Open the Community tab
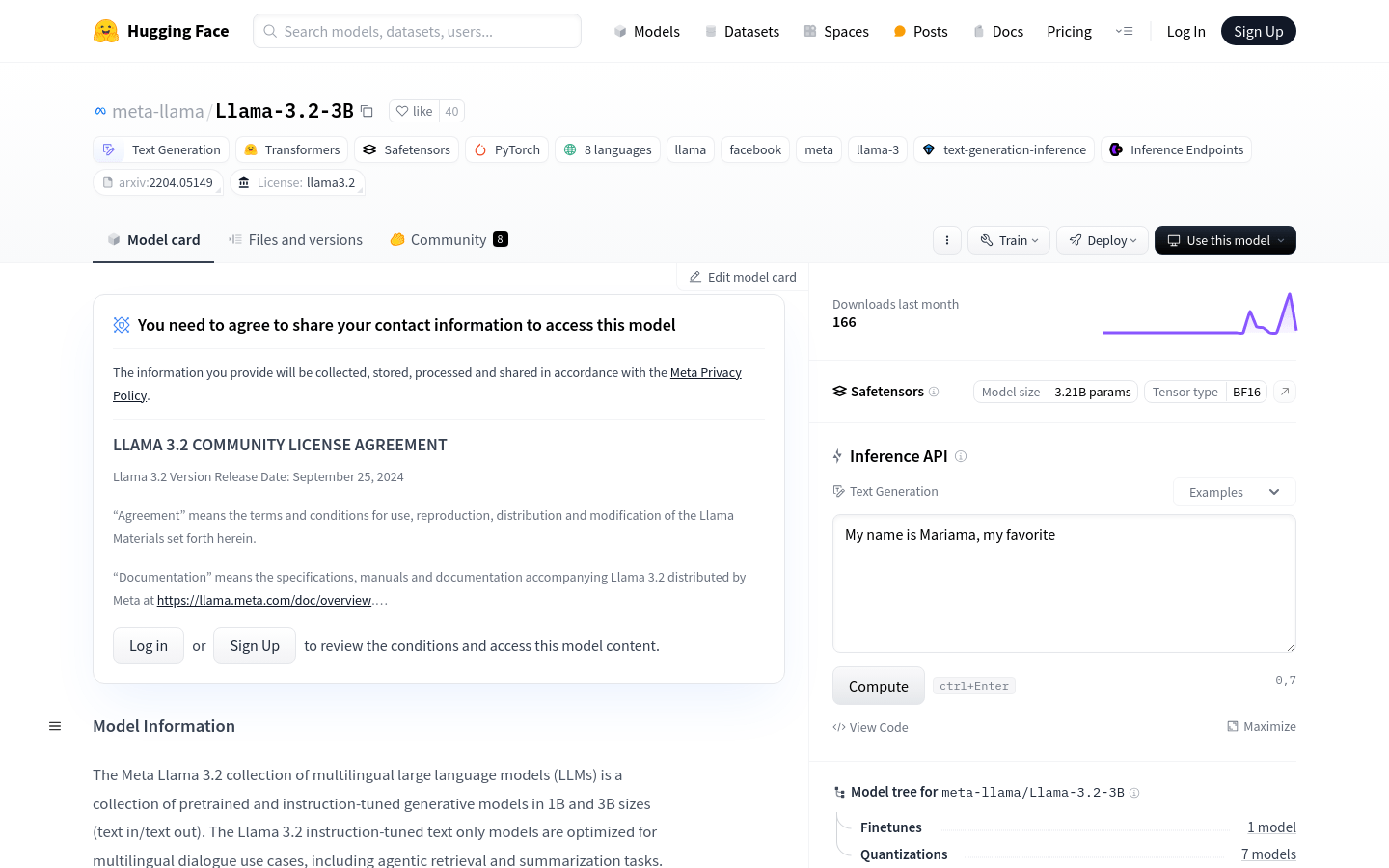This screenshot has width=1389, height=868. tap(449, 240)
